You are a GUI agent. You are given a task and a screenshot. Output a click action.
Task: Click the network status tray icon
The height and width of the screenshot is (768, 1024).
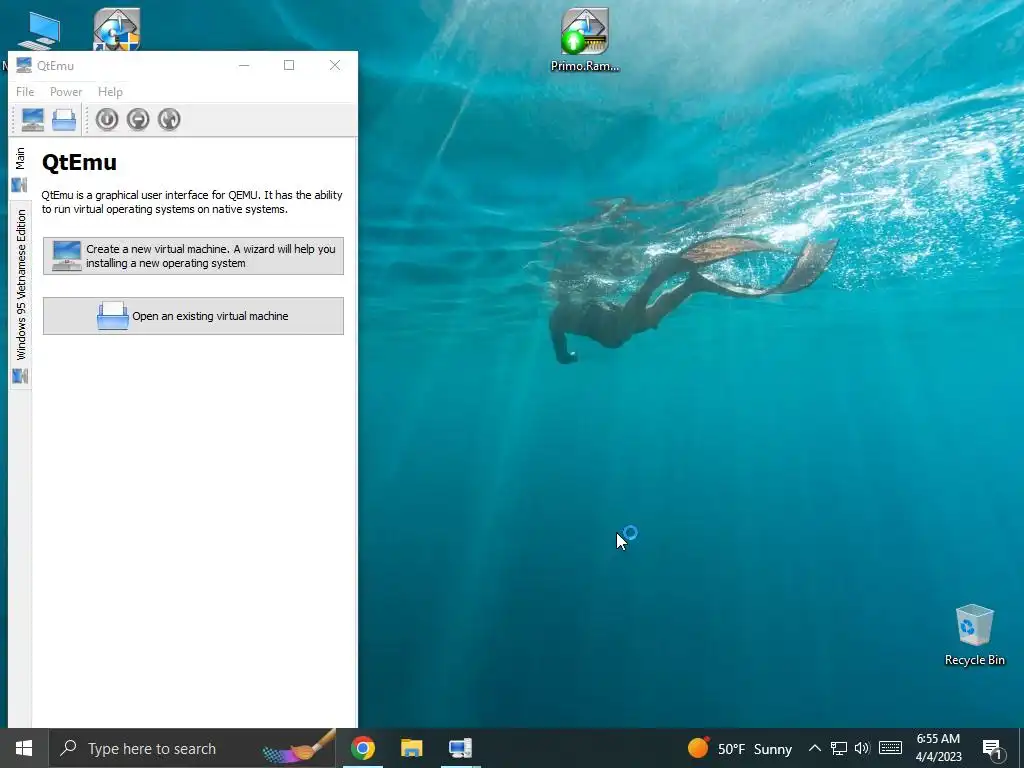pos(839,748)
